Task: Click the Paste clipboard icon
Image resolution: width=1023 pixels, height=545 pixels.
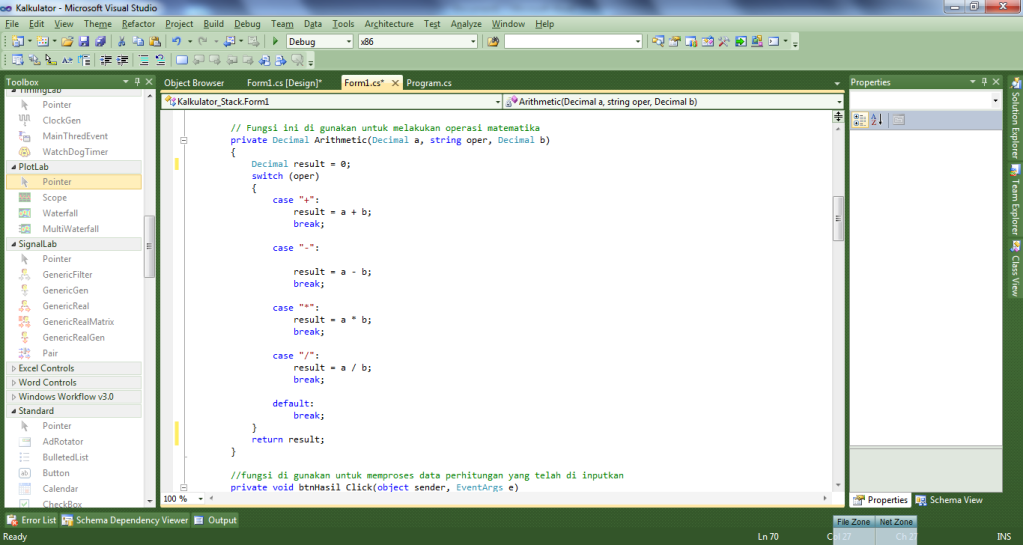Action: tap(155, 41)
